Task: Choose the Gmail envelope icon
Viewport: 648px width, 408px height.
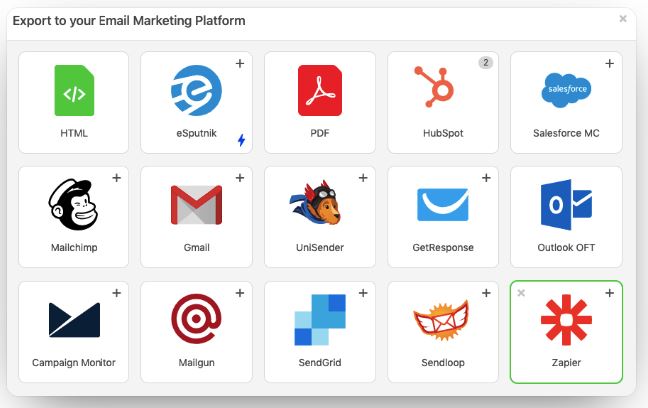Action: pyautogui.click(x=196, y=205)
